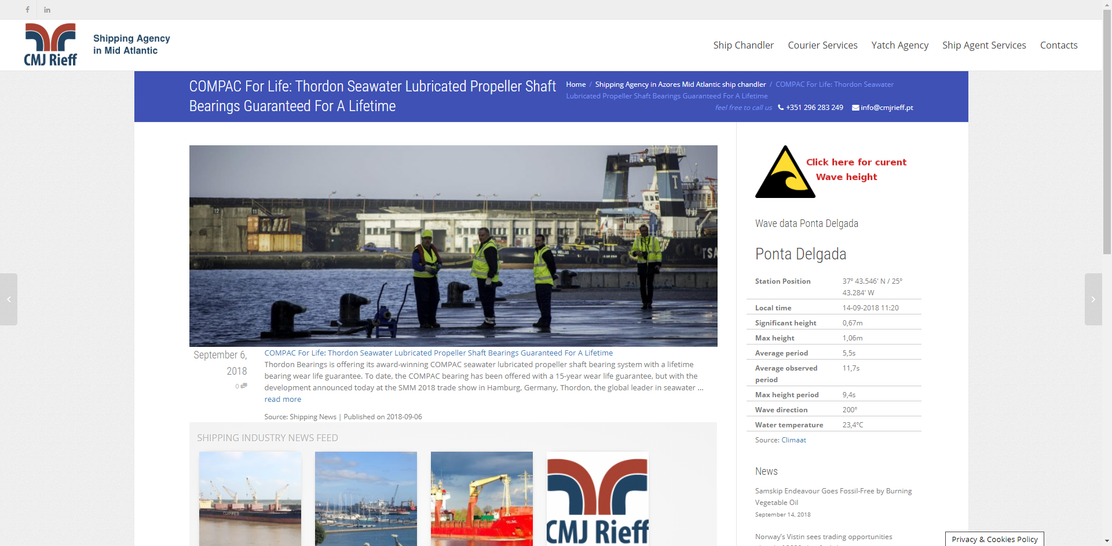Go to previous post arrow
This screenshot has height=546, width=1112.
tap(9, 299)
